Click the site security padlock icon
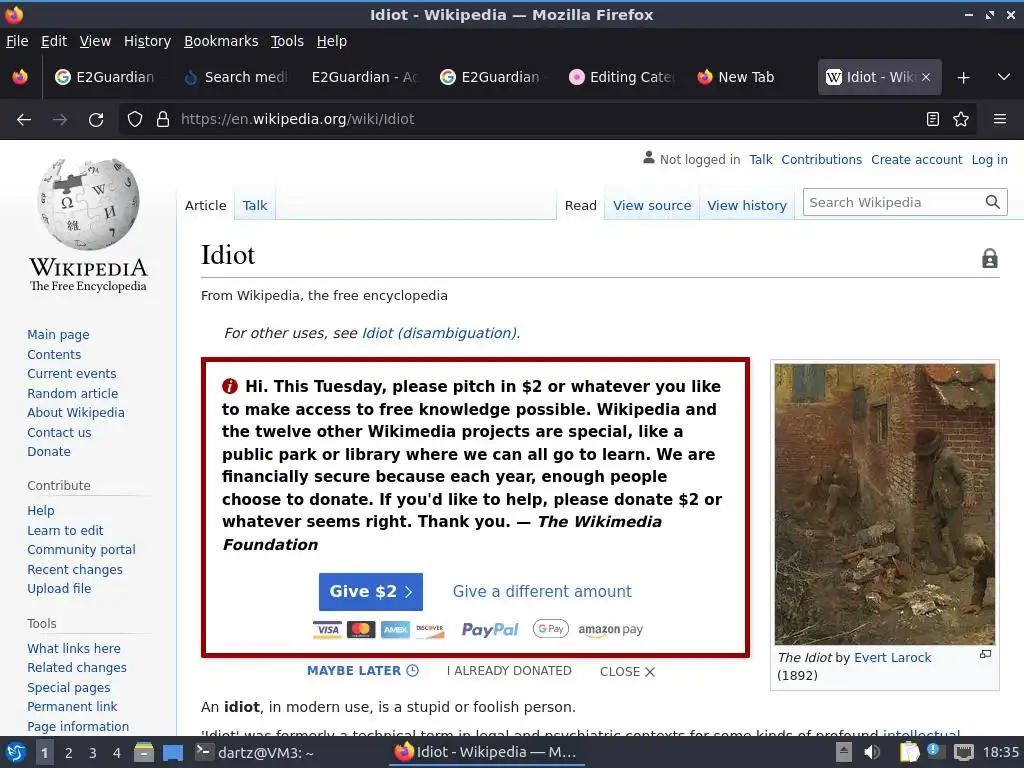 (163, 119)
